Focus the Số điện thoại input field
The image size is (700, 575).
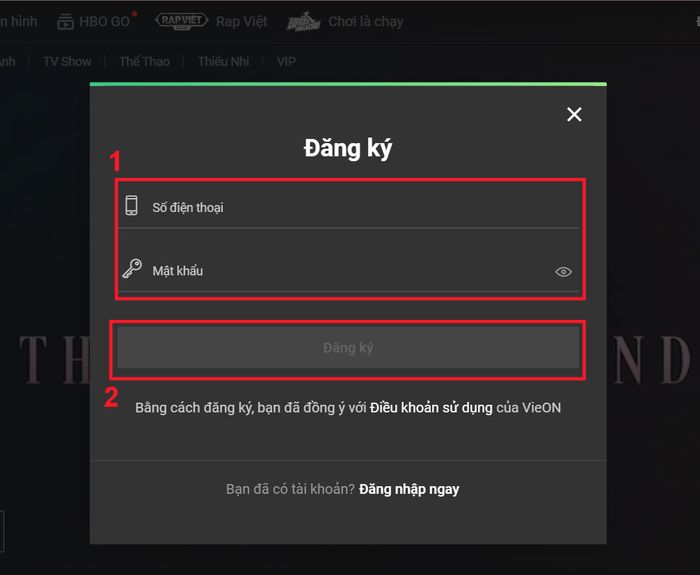coord(350,207)
